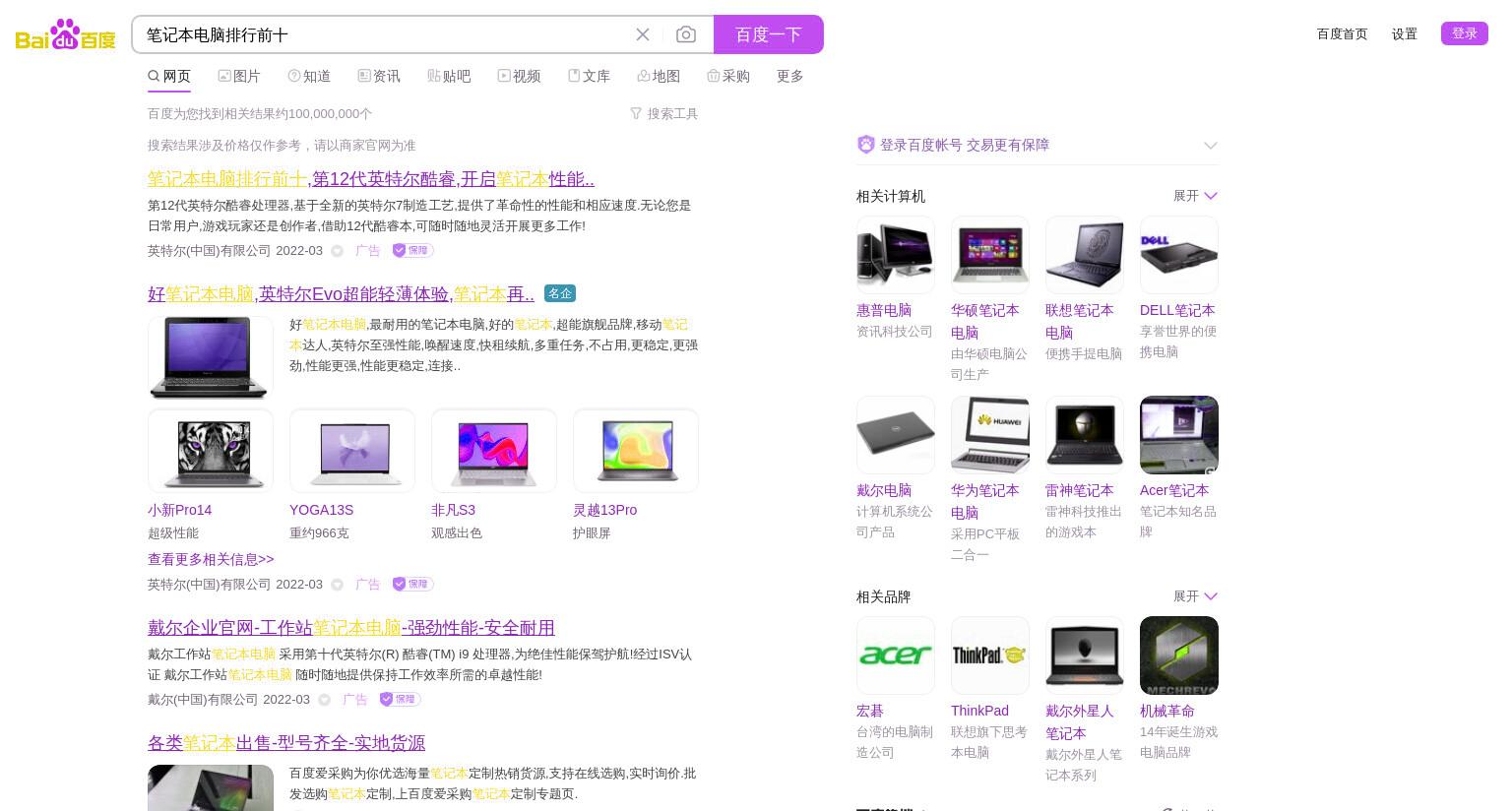Open 戴尔企业官网-工作站笔记本电脑 result

click(x=351, y=628)
